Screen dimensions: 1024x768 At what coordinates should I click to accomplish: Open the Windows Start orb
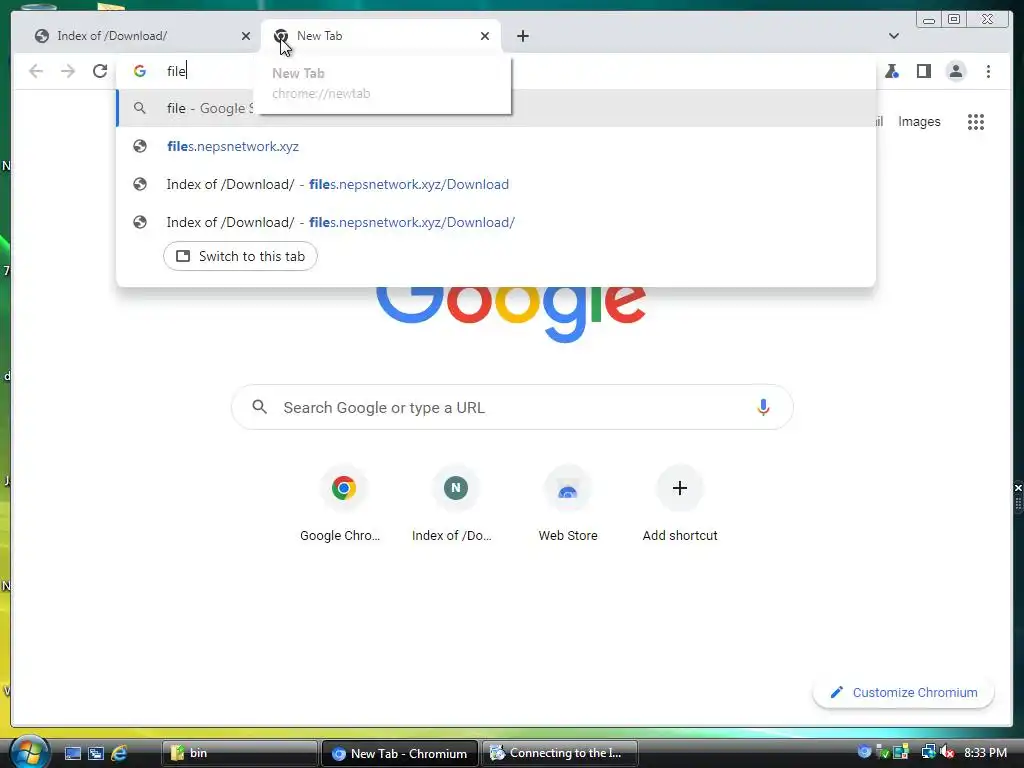tap(29, 752)
